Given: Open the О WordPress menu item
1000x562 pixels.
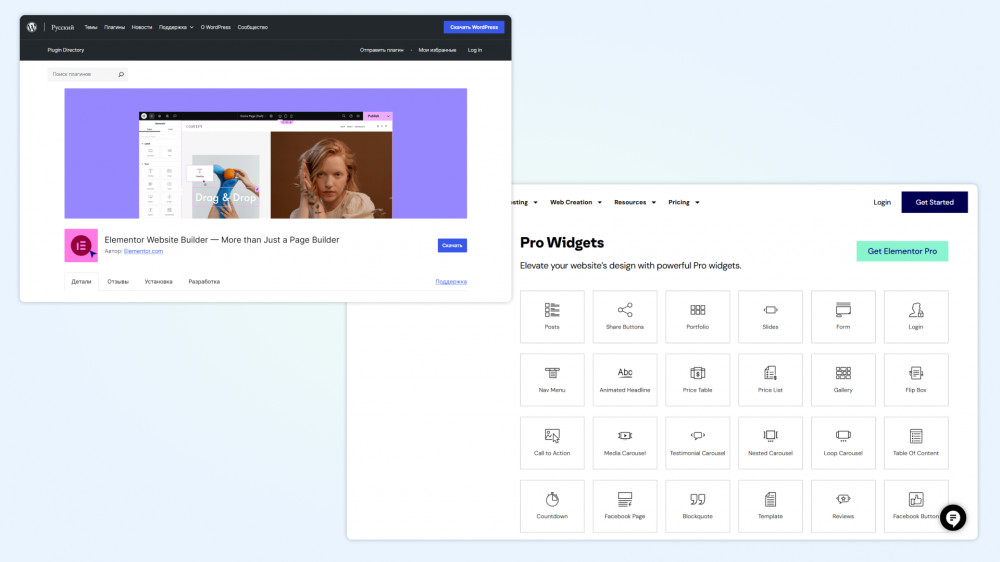Looking at the screenshot, I should [216, 27].
